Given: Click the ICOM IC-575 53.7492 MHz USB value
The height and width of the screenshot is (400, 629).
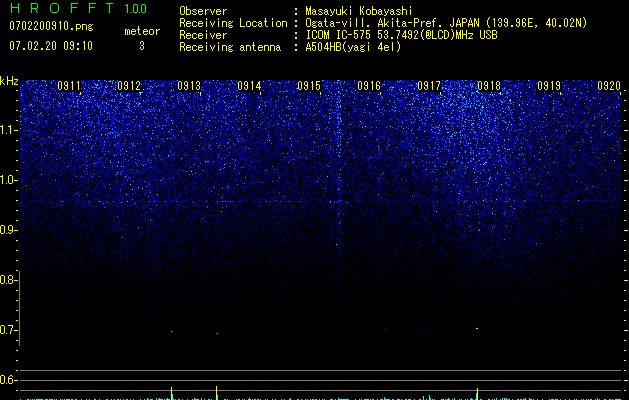Looking at the screenshot, I should (401, 35).
